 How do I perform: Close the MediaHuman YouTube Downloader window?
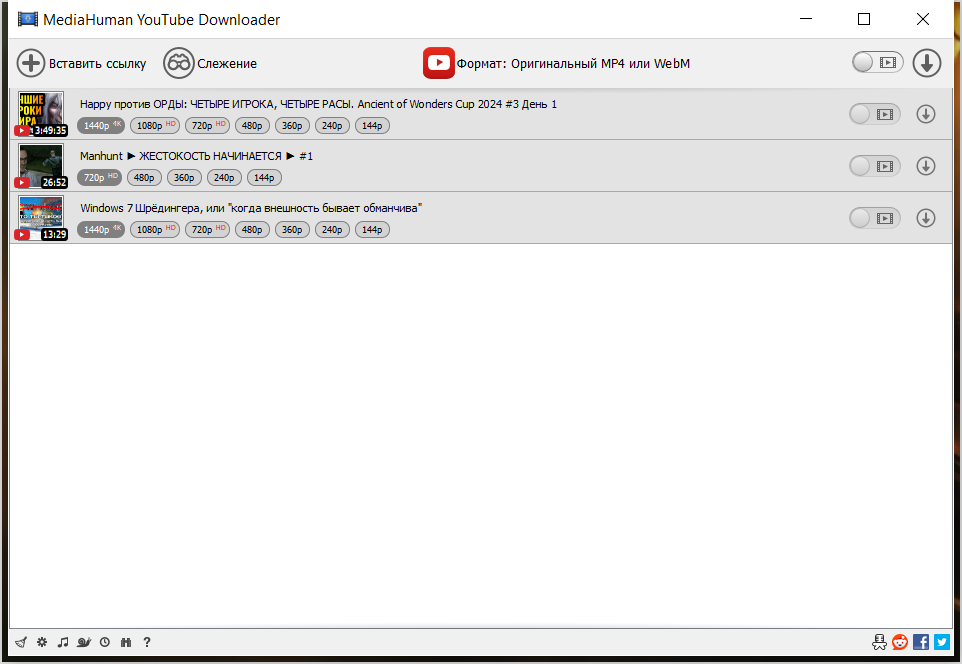[923, 19]
